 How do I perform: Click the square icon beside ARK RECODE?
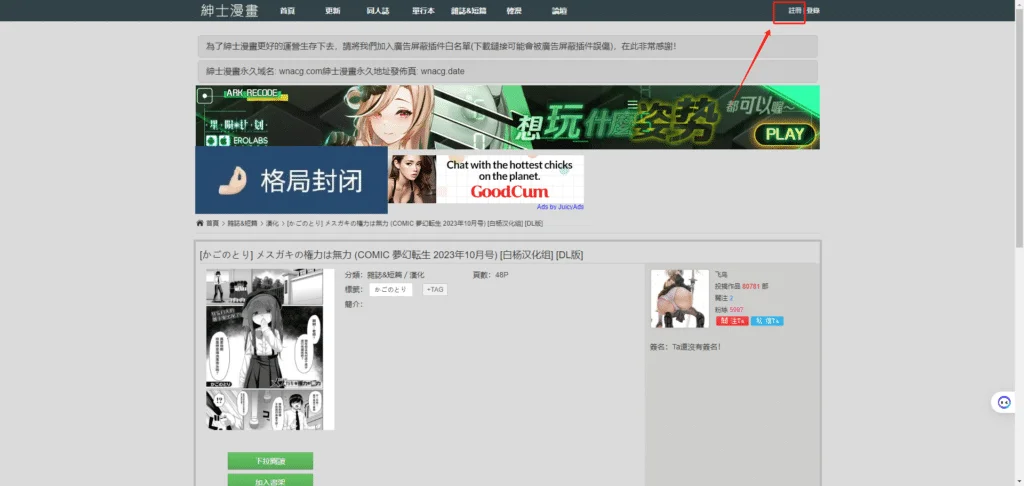[205, 96]
